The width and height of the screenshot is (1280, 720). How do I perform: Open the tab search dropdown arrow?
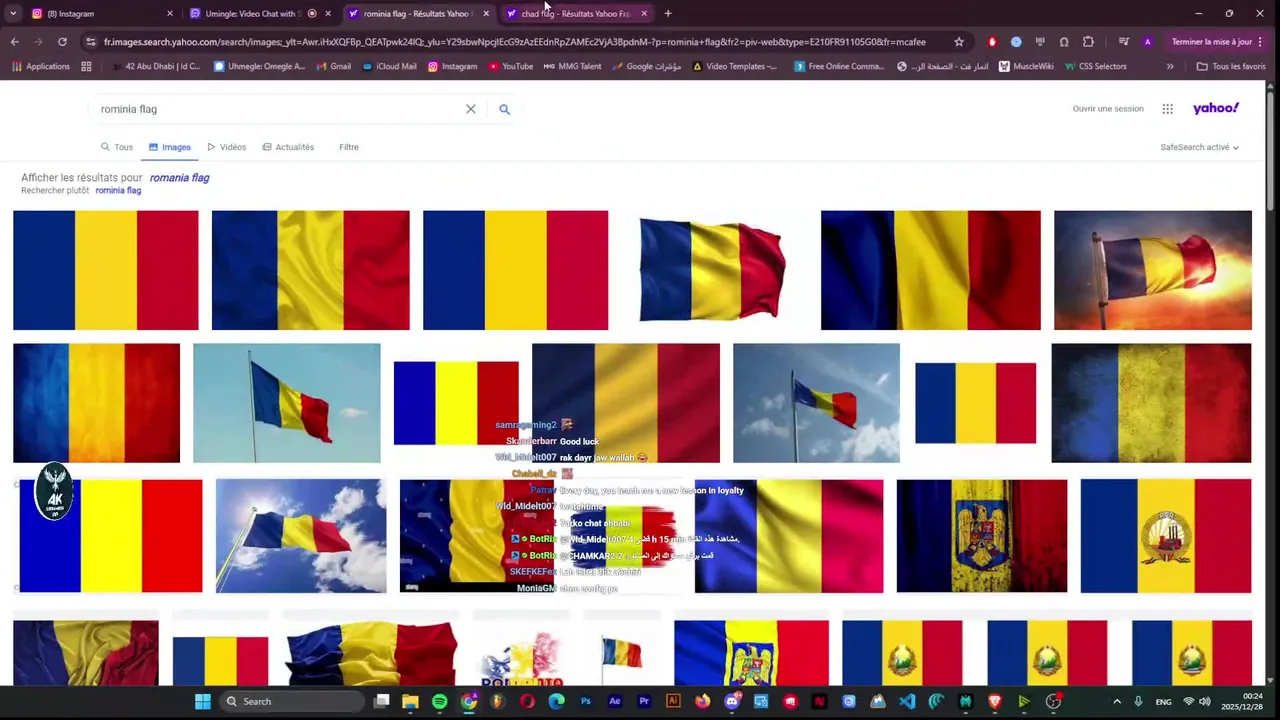[12, 13]
